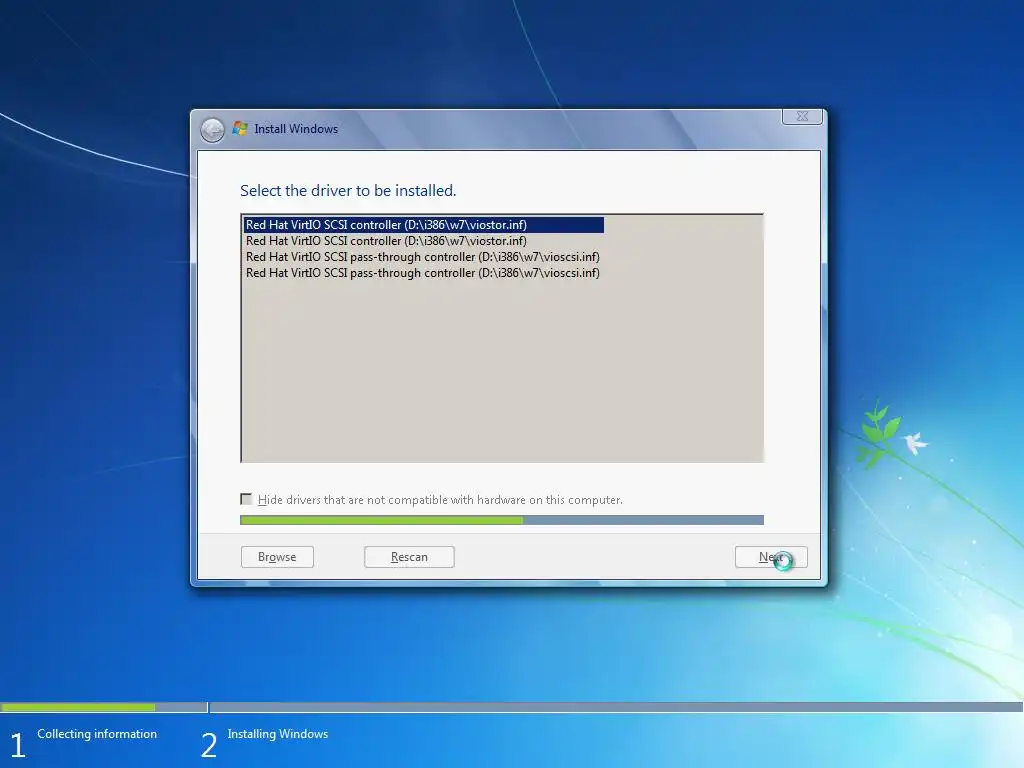
Task: Click the 'Select the driver to be installed.' heading
Action: 348,191
